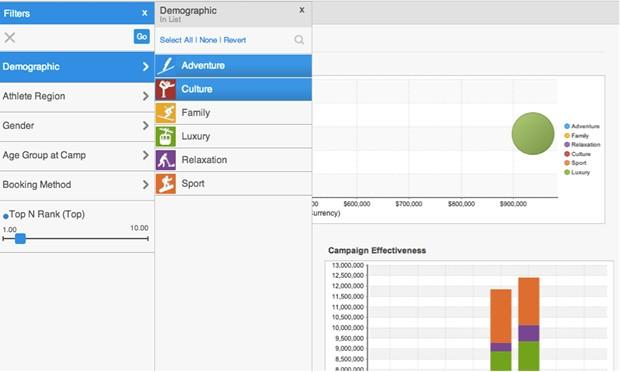Apply filters with the Go button
The width and height of the screenshot is (620, 372).
pyautogui.click(x=142, y=37)
